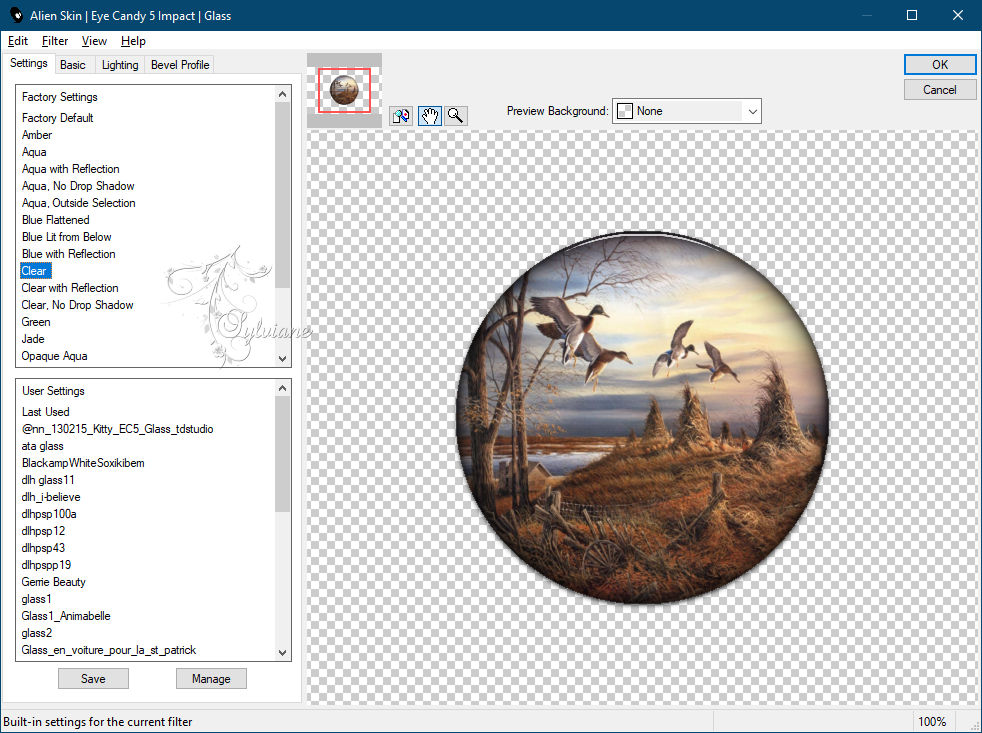Select Blue Lit from Below preset

66,237
